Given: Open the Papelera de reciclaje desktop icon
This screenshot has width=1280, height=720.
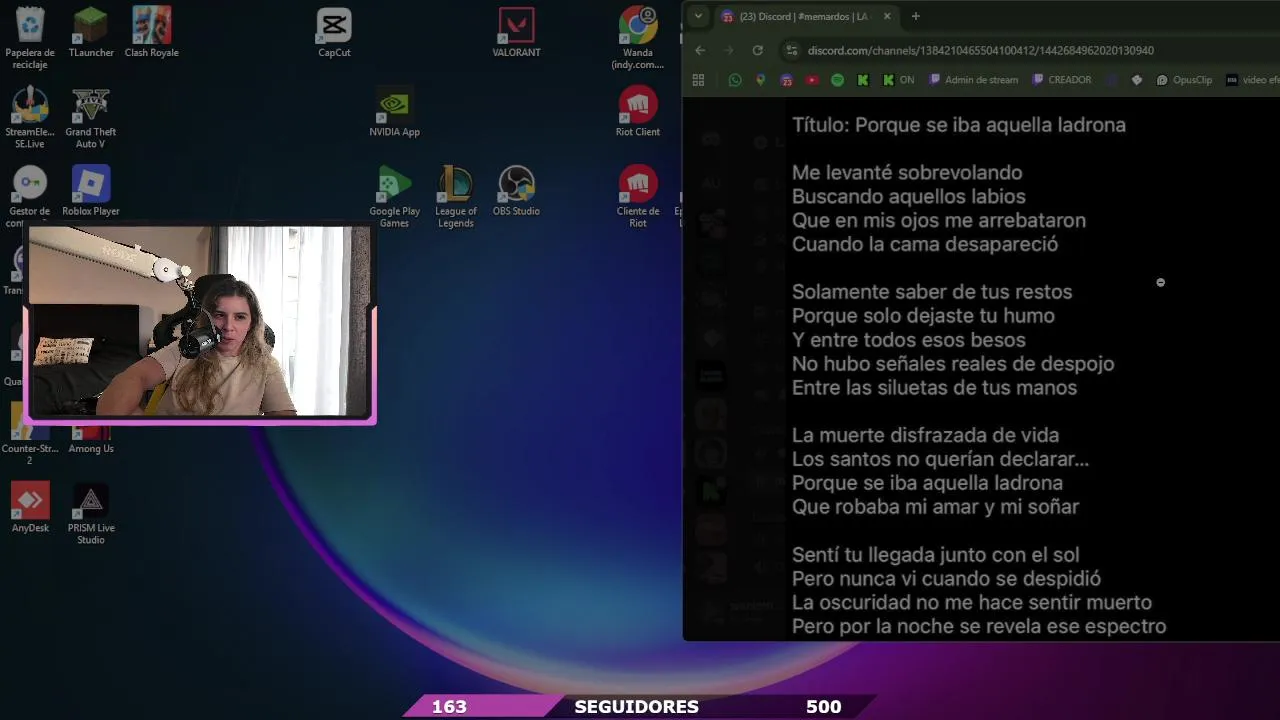Looking at the screenshot, I should click(30, 38).
